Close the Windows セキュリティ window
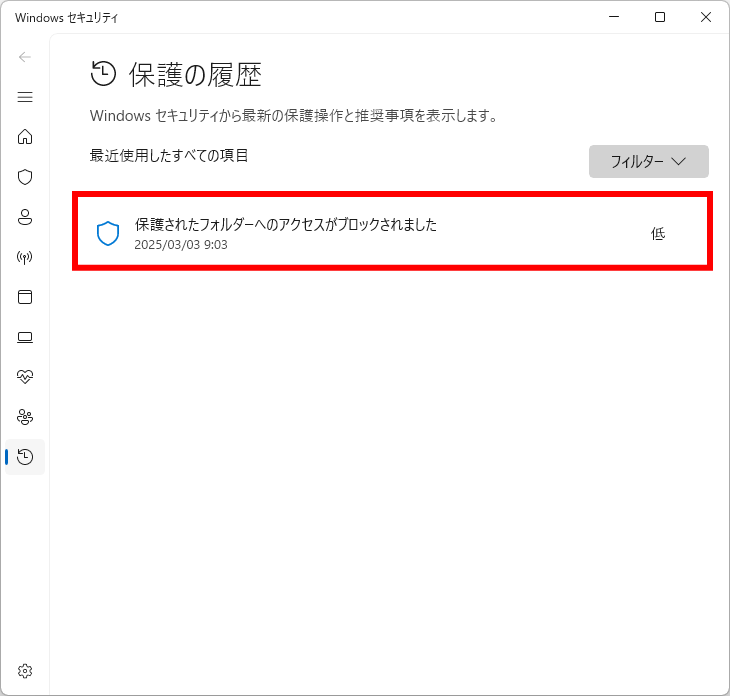The height and width of the screenshot is (696, 730). [x=706, y=17]
